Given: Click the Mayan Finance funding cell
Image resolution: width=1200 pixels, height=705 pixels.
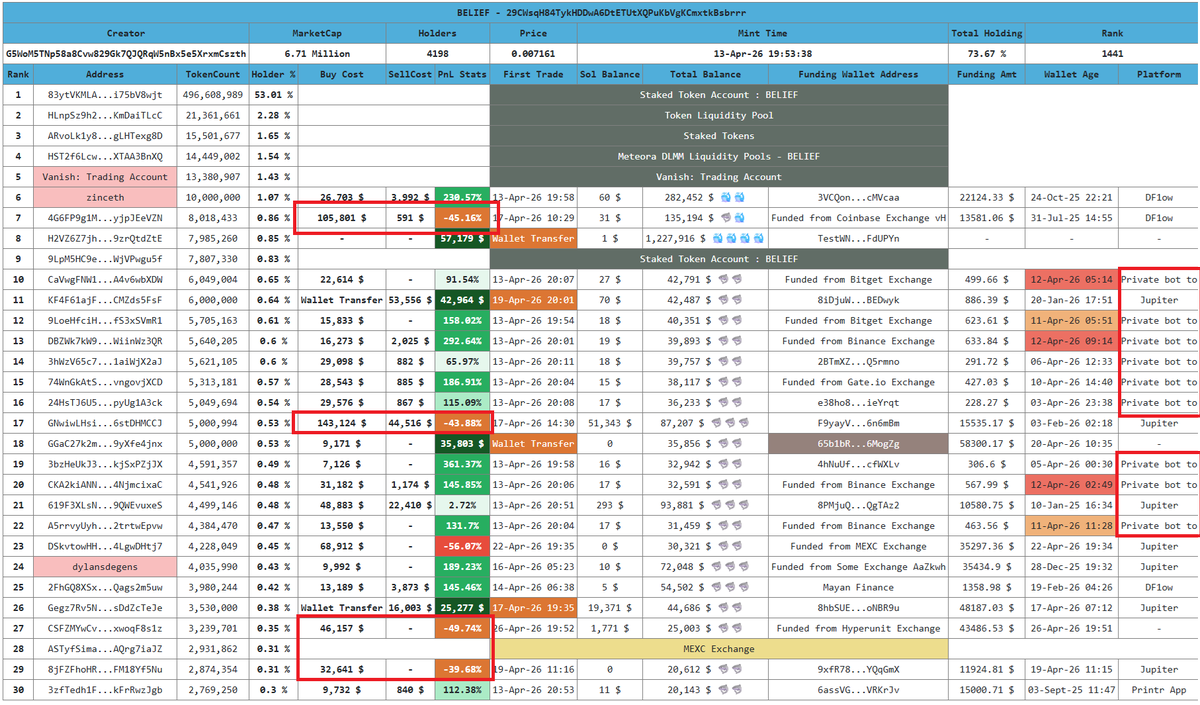Looking at the screenshot, I should coord(858,587).
